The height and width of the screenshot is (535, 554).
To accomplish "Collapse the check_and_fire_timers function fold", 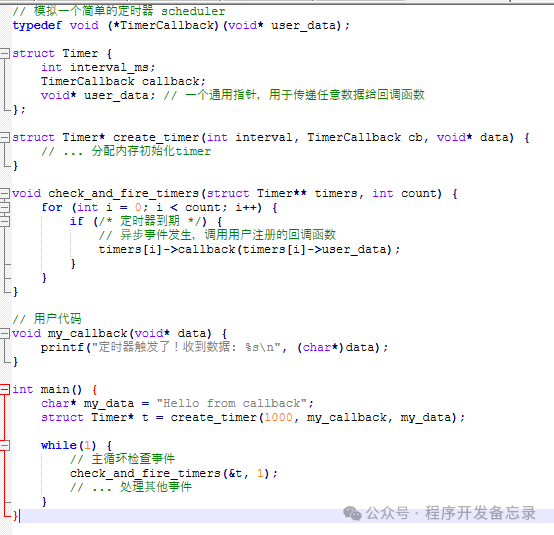I will click(x=5, y=193).
